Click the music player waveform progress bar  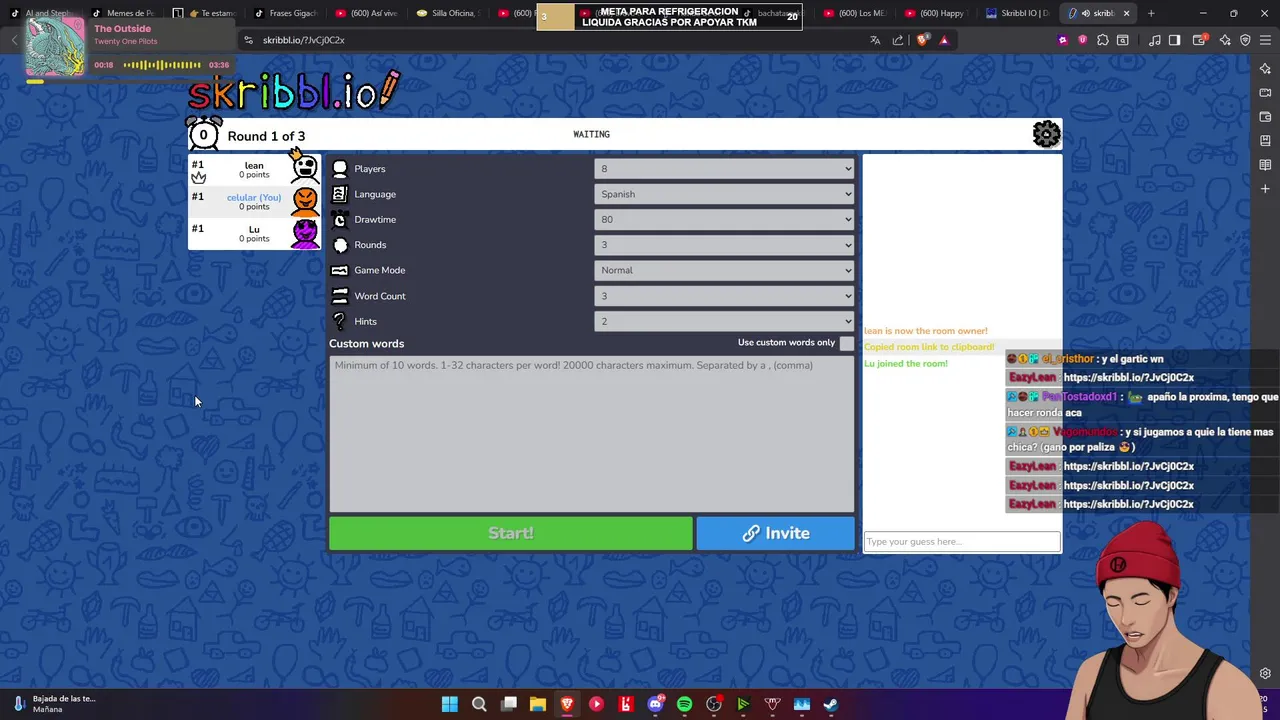point(162,65)
